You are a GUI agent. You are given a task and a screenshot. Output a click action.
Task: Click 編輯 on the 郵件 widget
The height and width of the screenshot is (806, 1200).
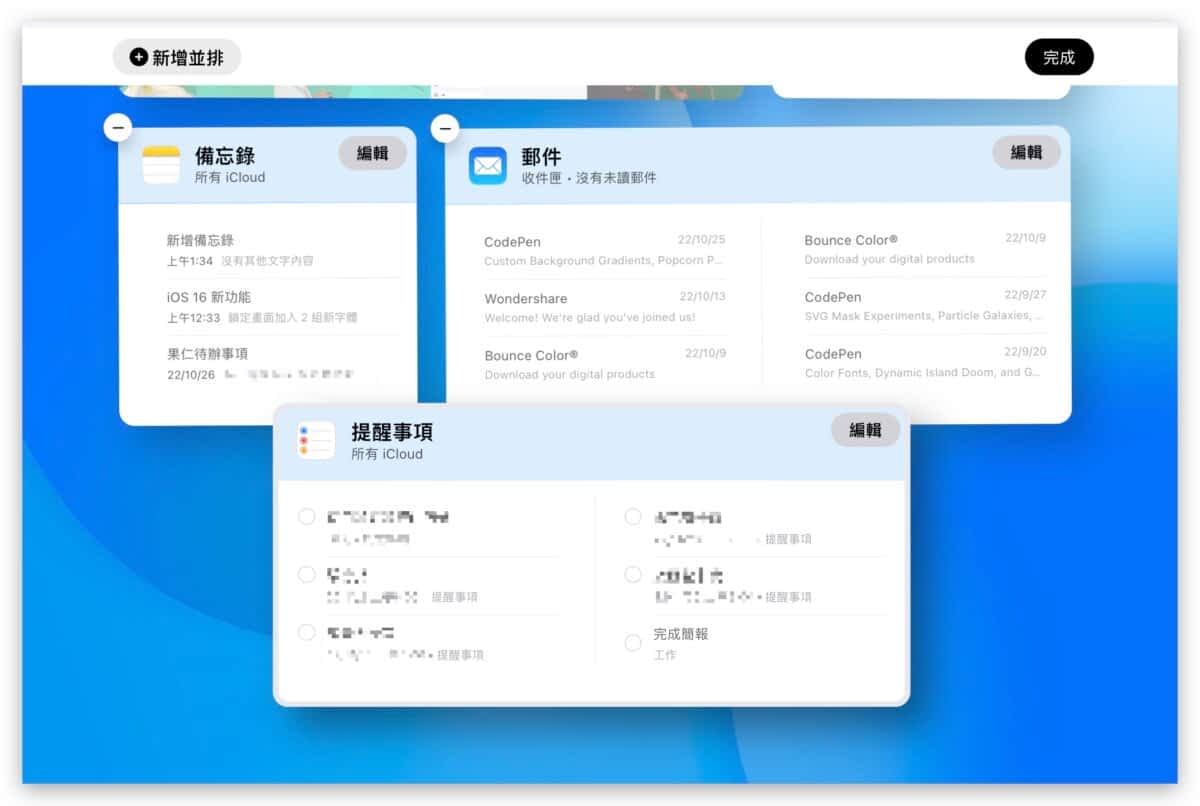click(1026, 153)
